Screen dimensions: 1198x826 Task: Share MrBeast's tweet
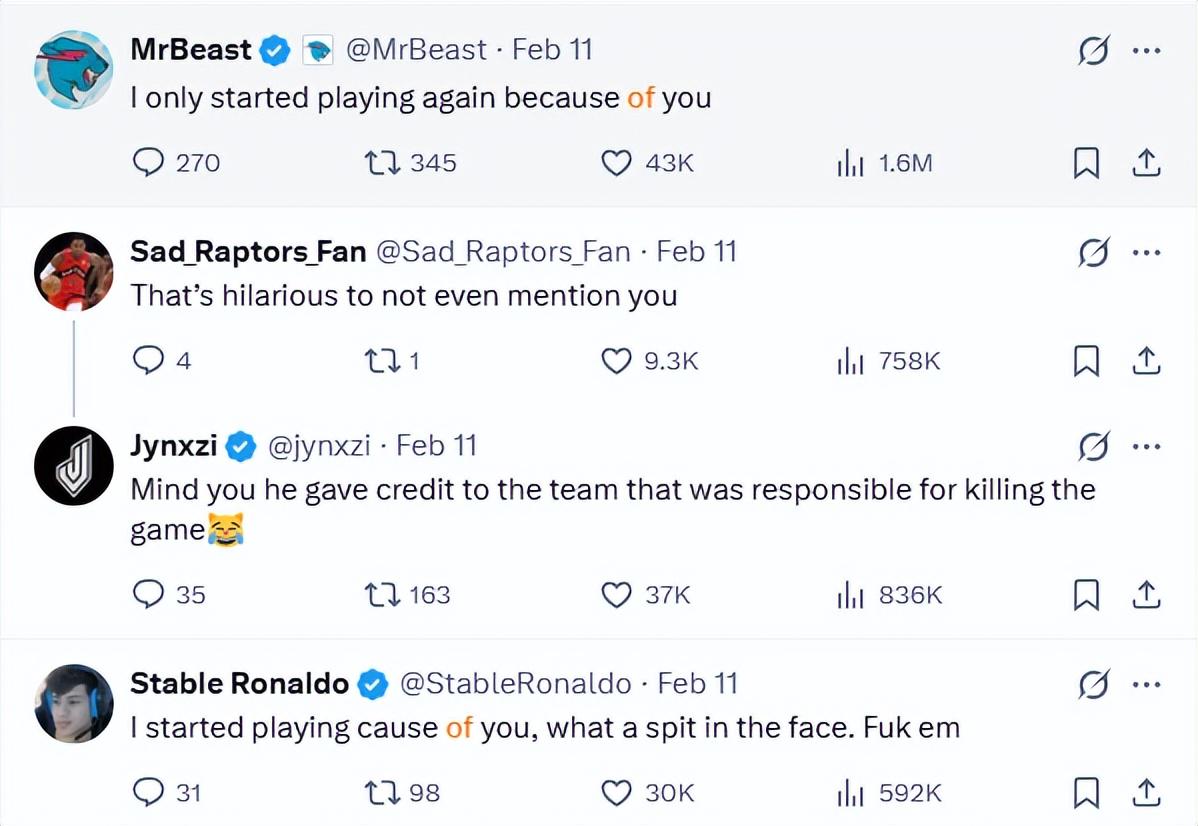point(1146,163)
